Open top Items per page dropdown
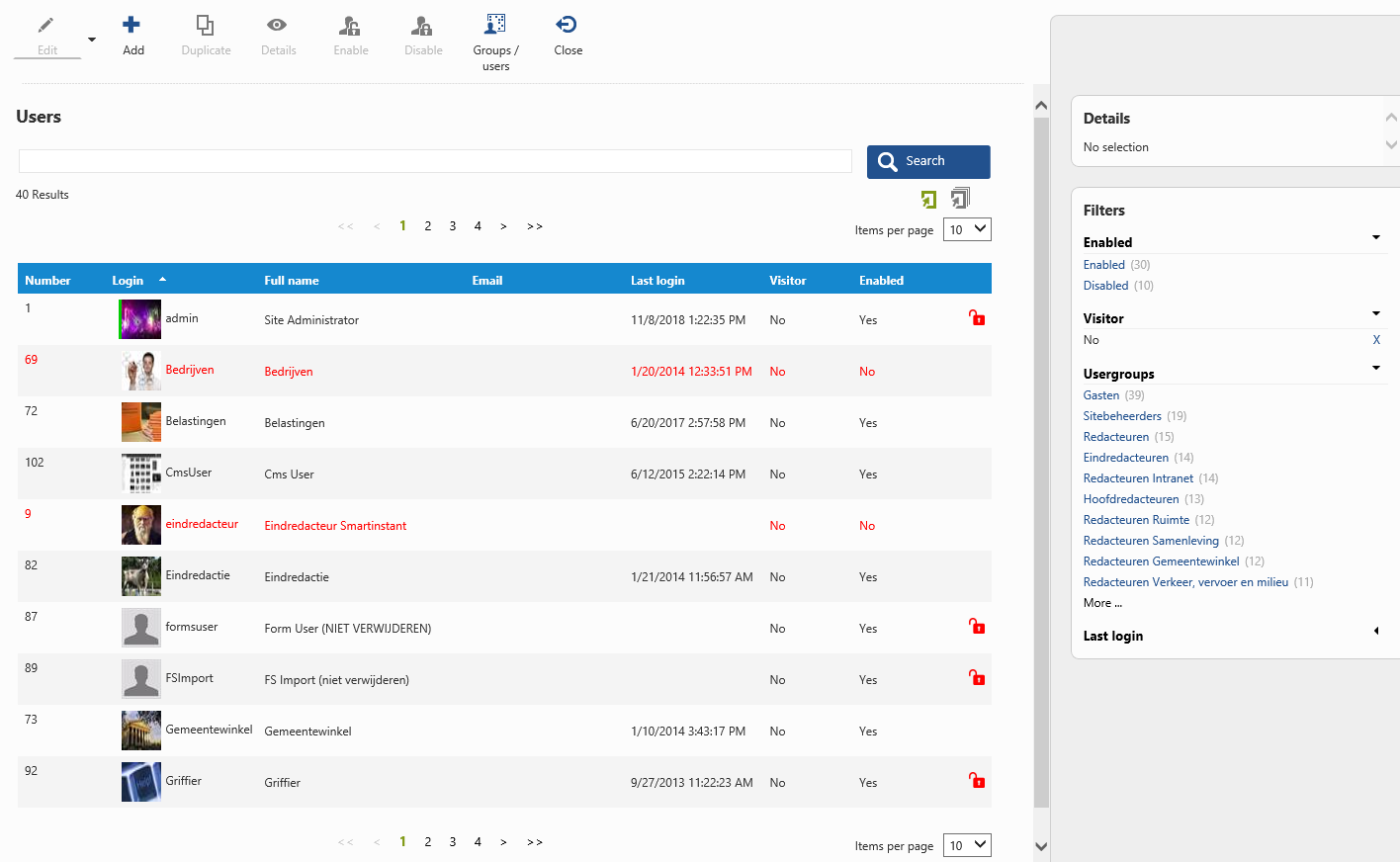Image resolution: width=1400 pixels, height=862 pixels. click(x=967, y=229)
